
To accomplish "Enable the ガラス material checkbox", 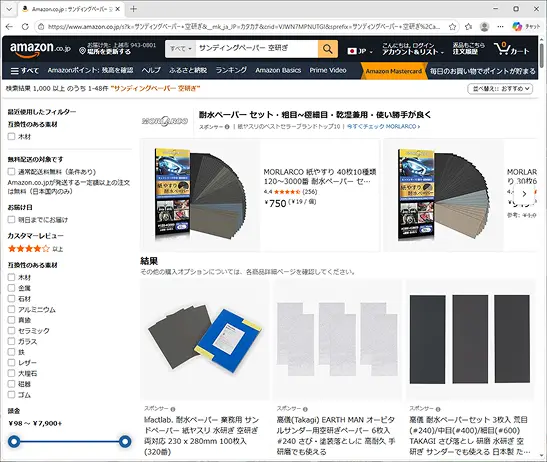I will [12, 341].
